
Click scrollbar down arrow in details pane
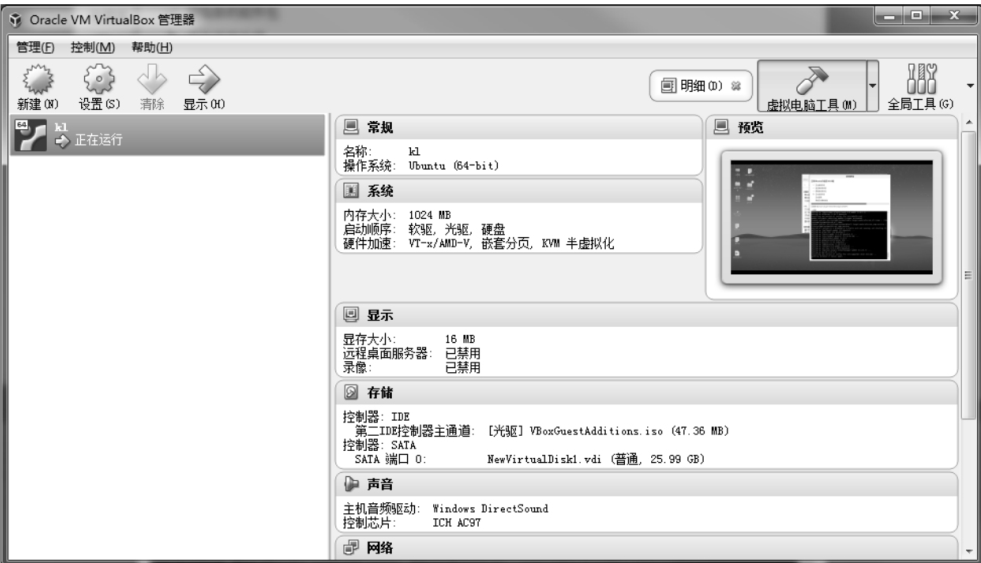pos(968,551)
